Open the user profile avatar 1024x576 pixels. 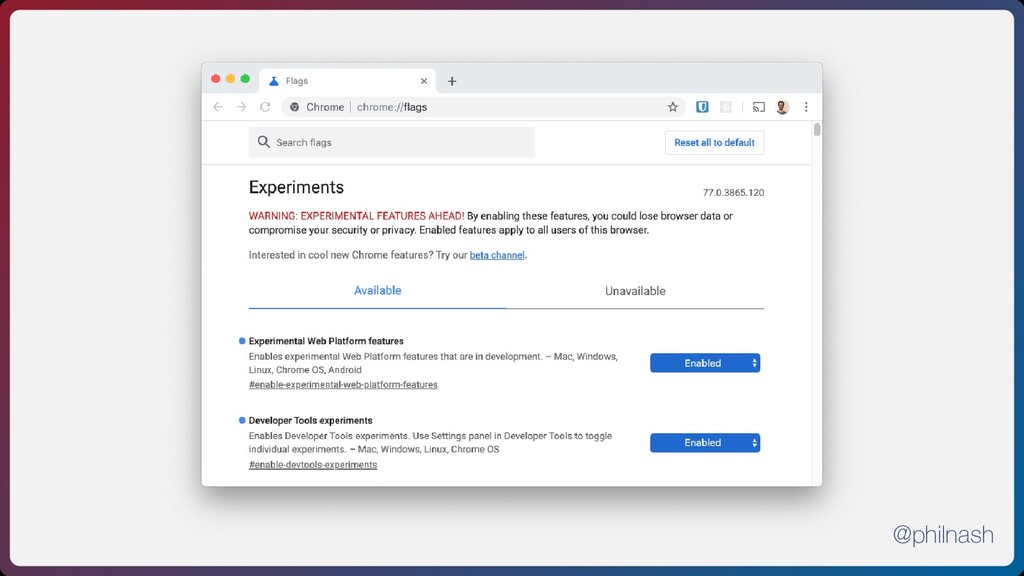point(782,107)
